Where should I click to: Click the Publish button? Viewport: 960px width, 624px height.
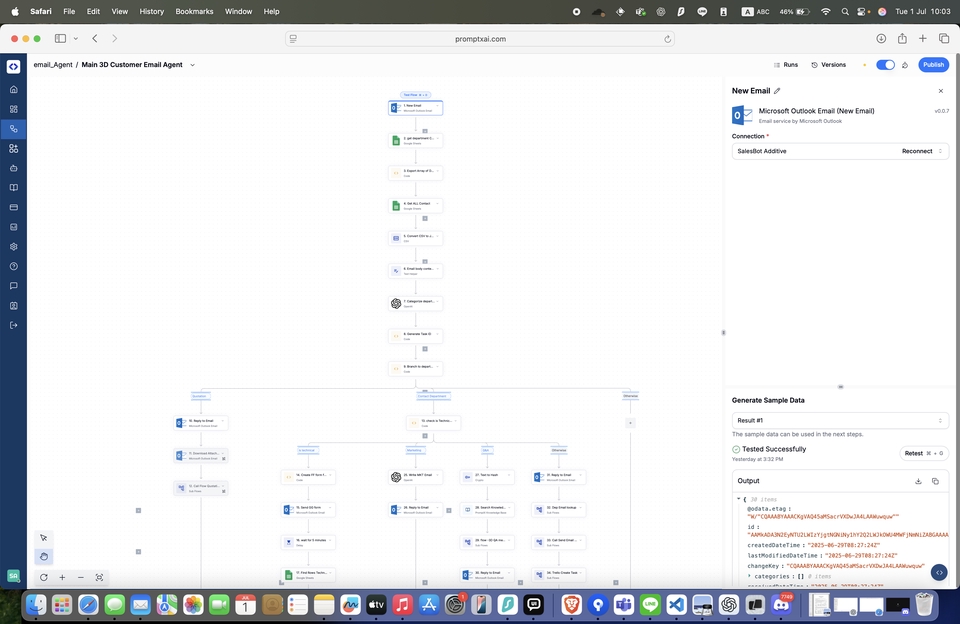click(933, 65)
